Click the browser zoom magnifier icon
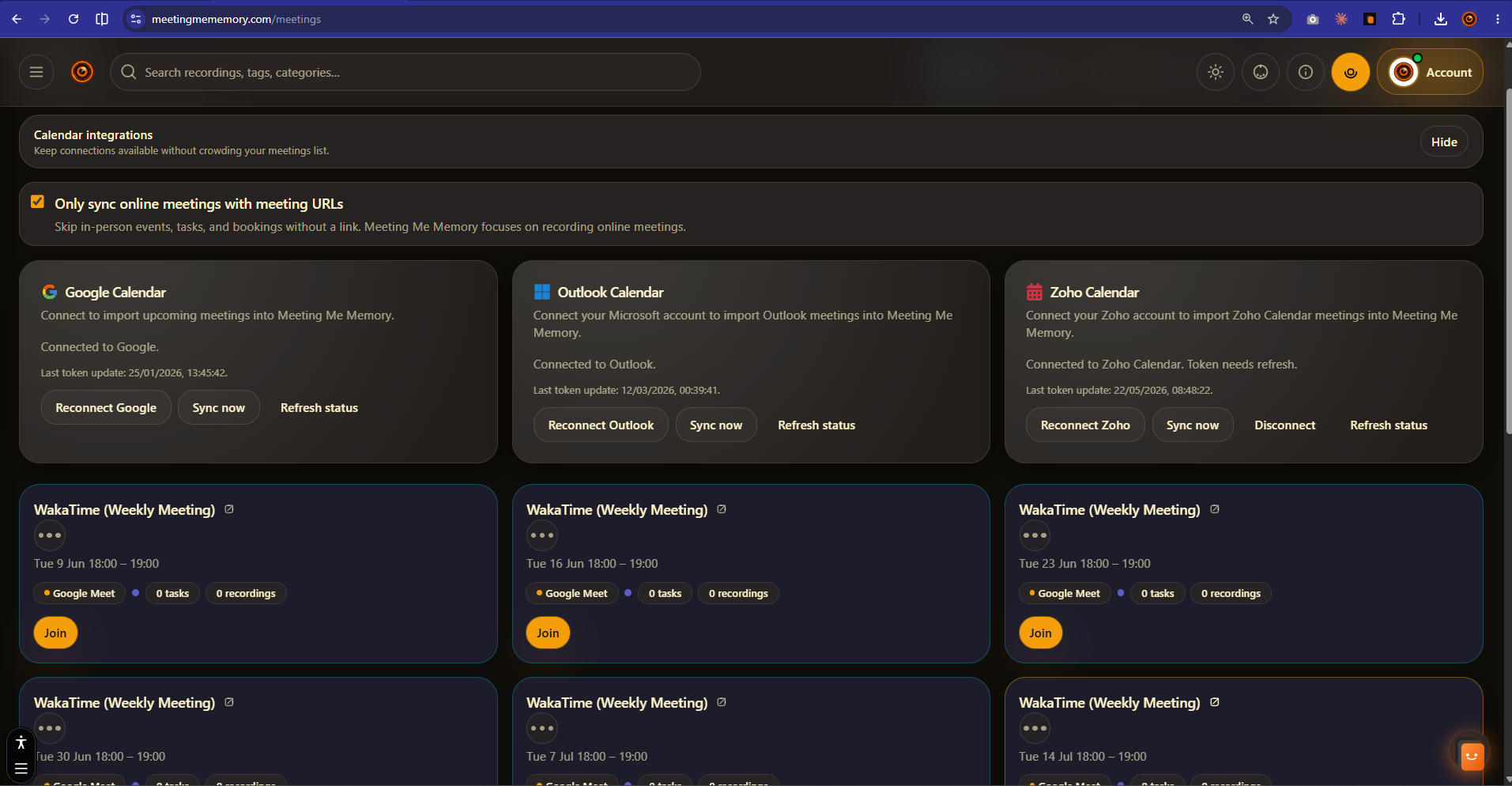The width and height of the screenshot is (1512, 786). (1247, 19)
